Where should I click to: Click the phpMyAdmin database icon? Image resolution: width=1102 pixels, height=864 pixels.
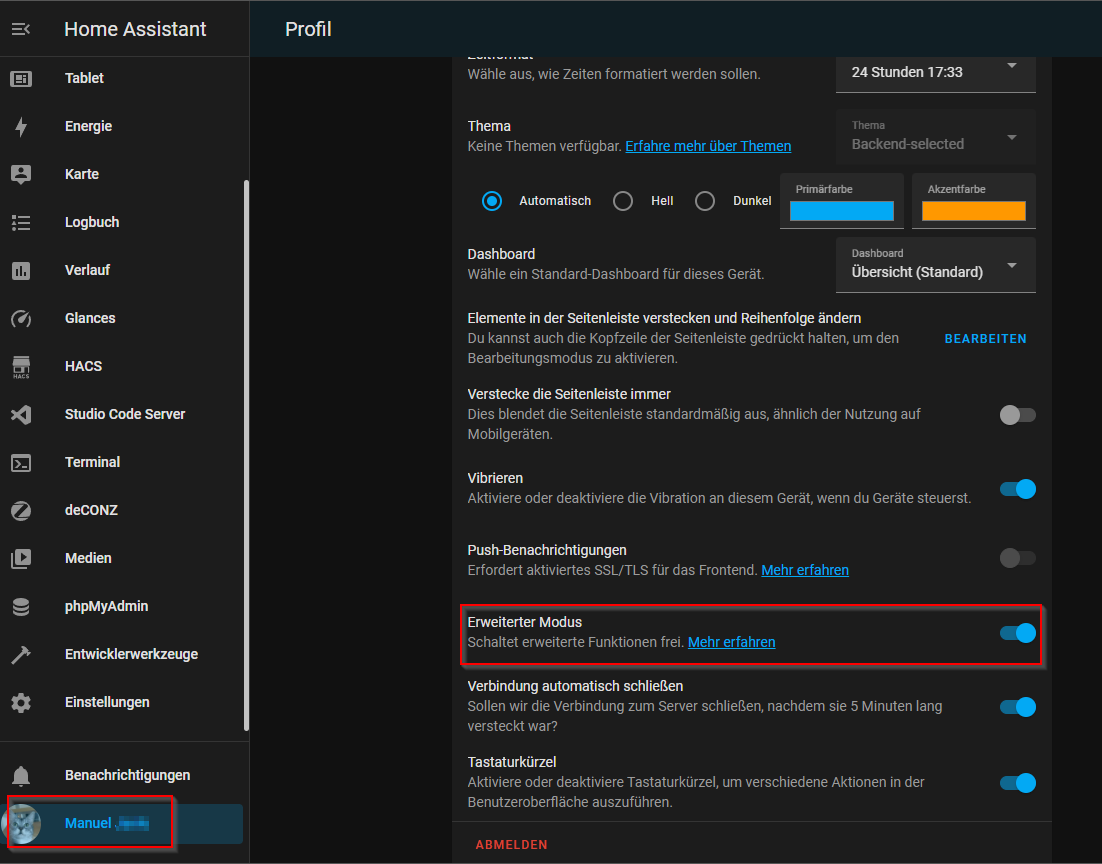coord(21,606)
